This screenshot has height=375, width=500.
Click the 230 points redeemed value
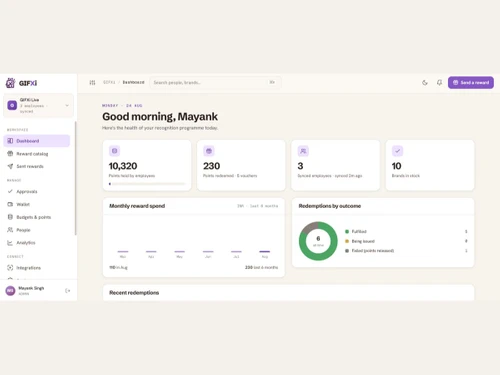(211, 166)
